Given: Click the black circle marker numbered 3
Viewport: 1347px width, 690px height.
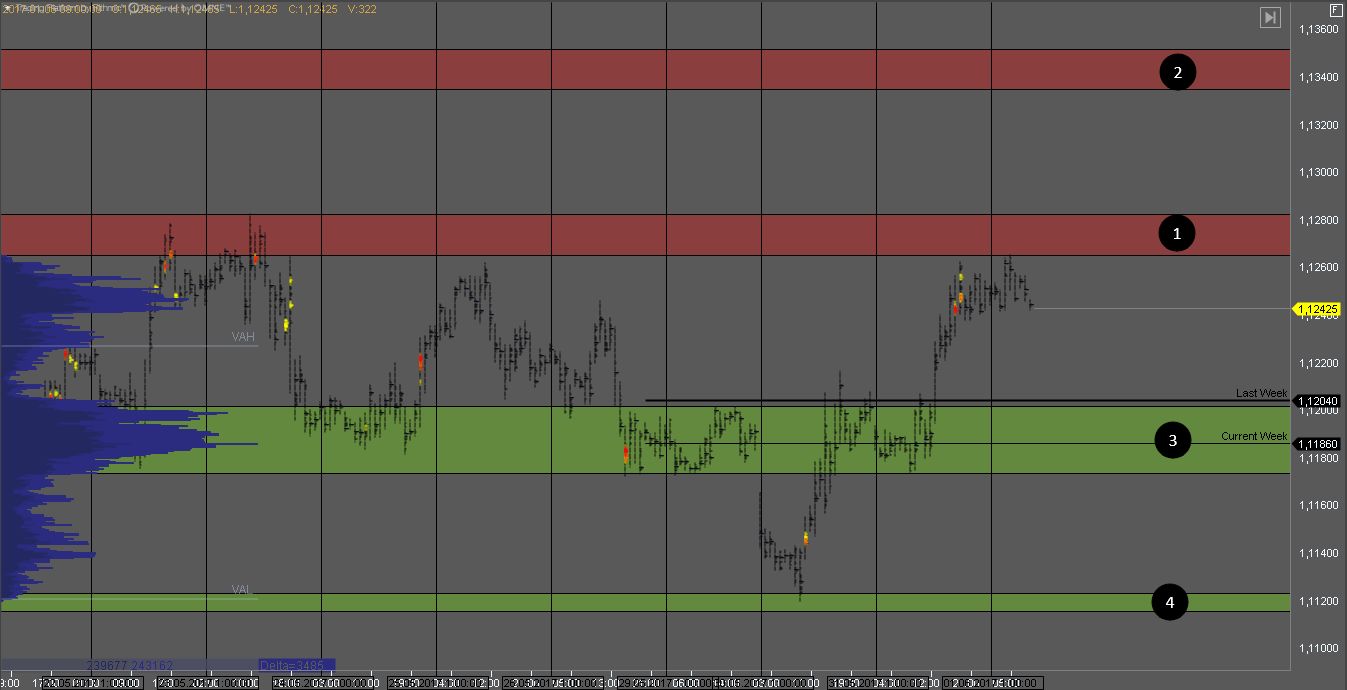Looking at the screenshot, I should (x=1173, y=440).
